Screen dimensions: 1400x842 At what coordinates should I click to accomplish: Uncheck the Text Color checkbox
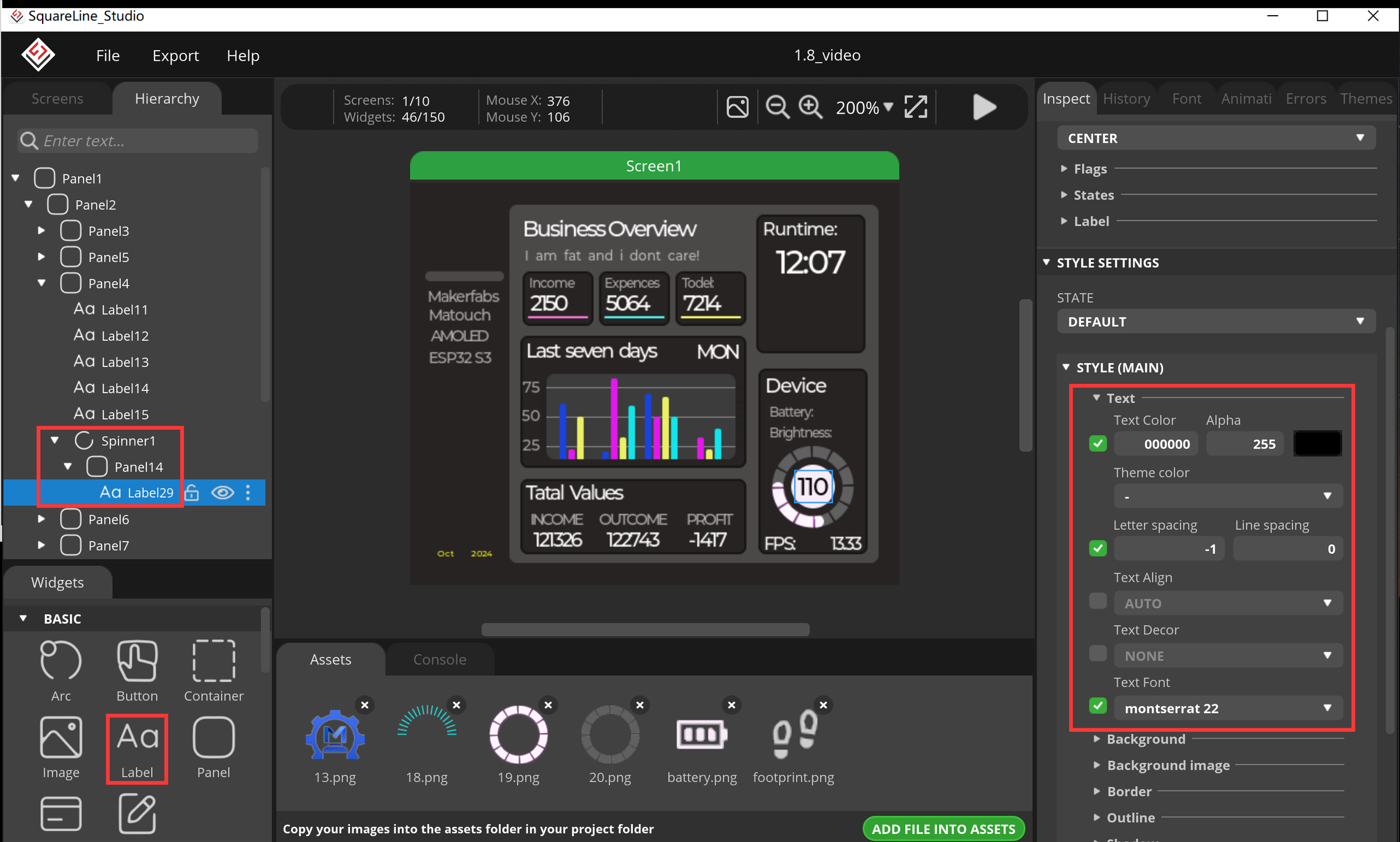tap(1098, 444)
